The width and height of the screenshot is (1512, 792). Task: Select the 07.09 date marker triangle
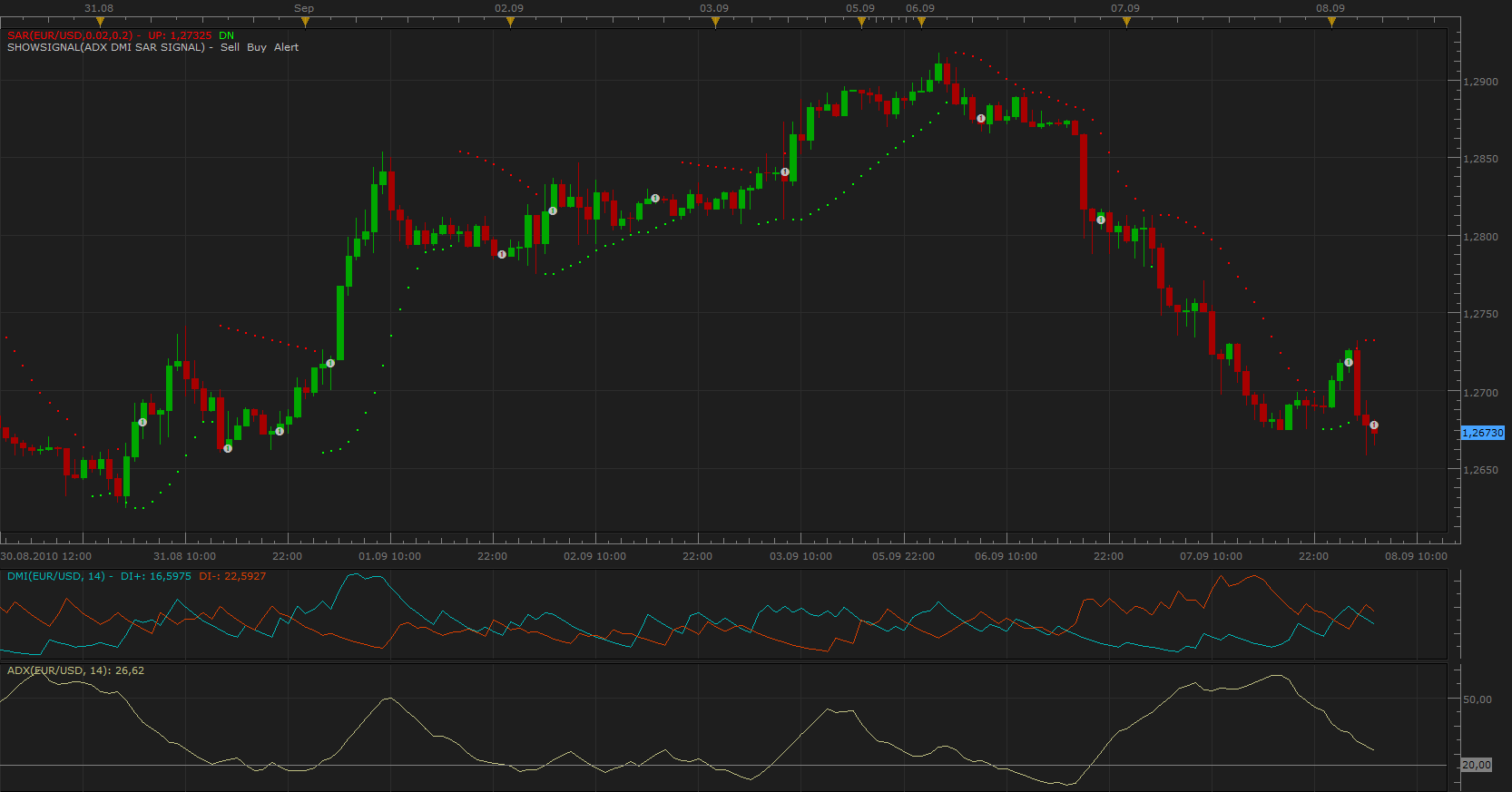tap(1126, 23)
